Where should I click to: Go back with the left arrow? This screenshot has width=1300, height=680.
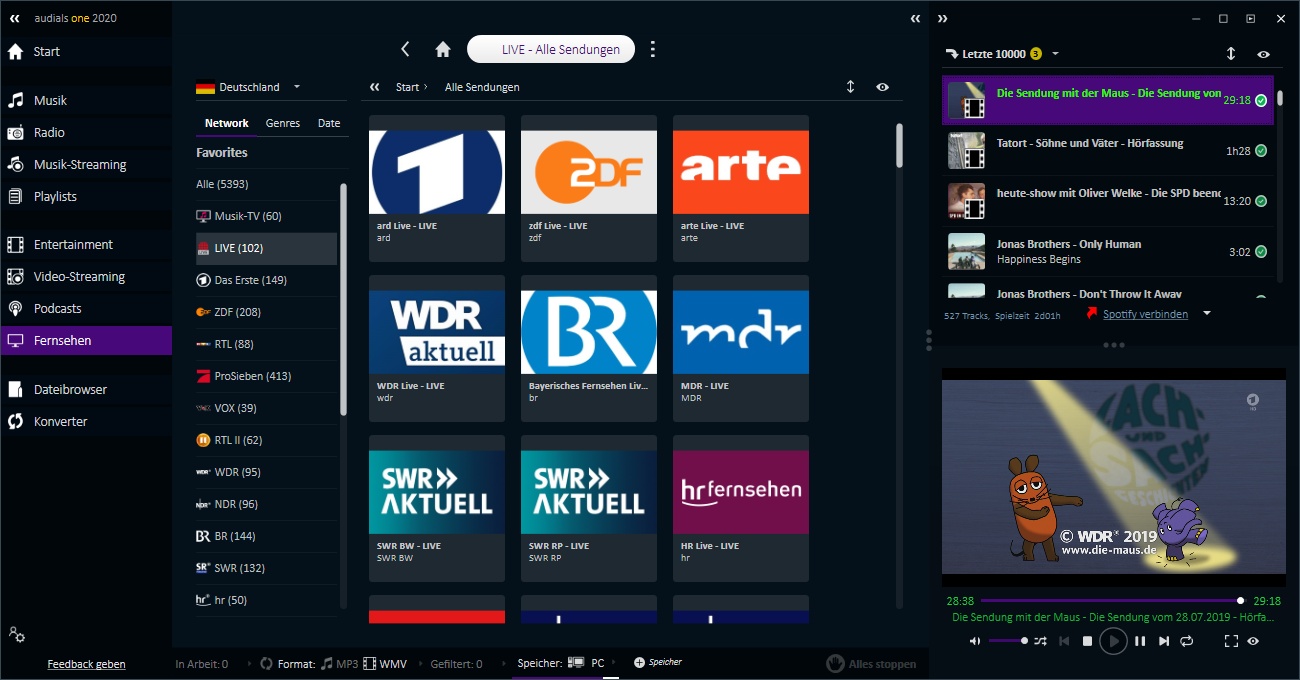[405, 49]
